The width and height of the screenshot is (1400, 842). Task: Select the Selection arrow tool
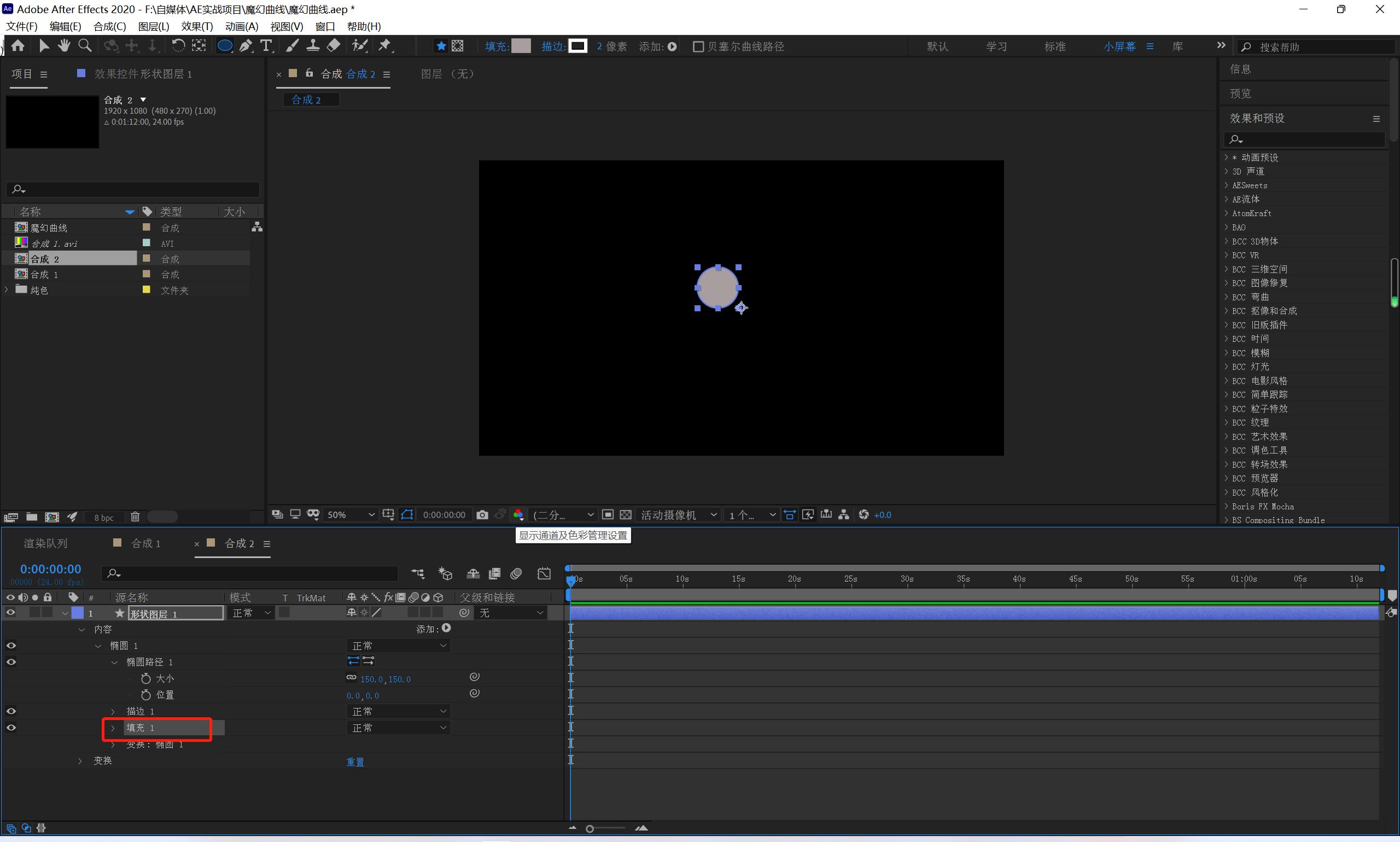(44, 46)
